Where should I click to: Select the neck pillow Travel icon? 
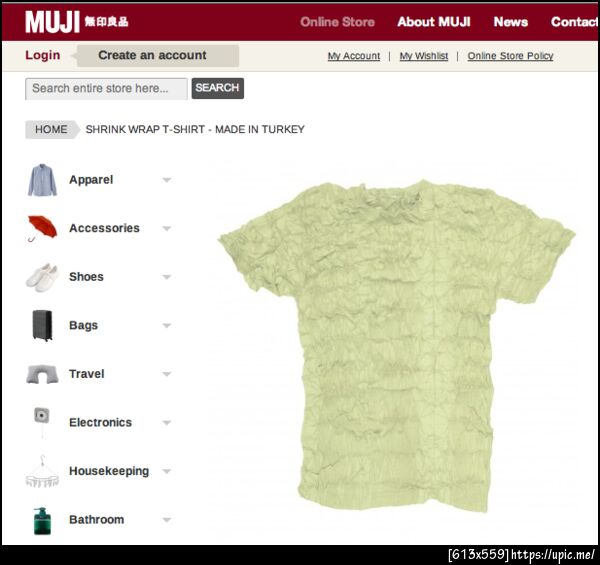[x=42, y=374]
